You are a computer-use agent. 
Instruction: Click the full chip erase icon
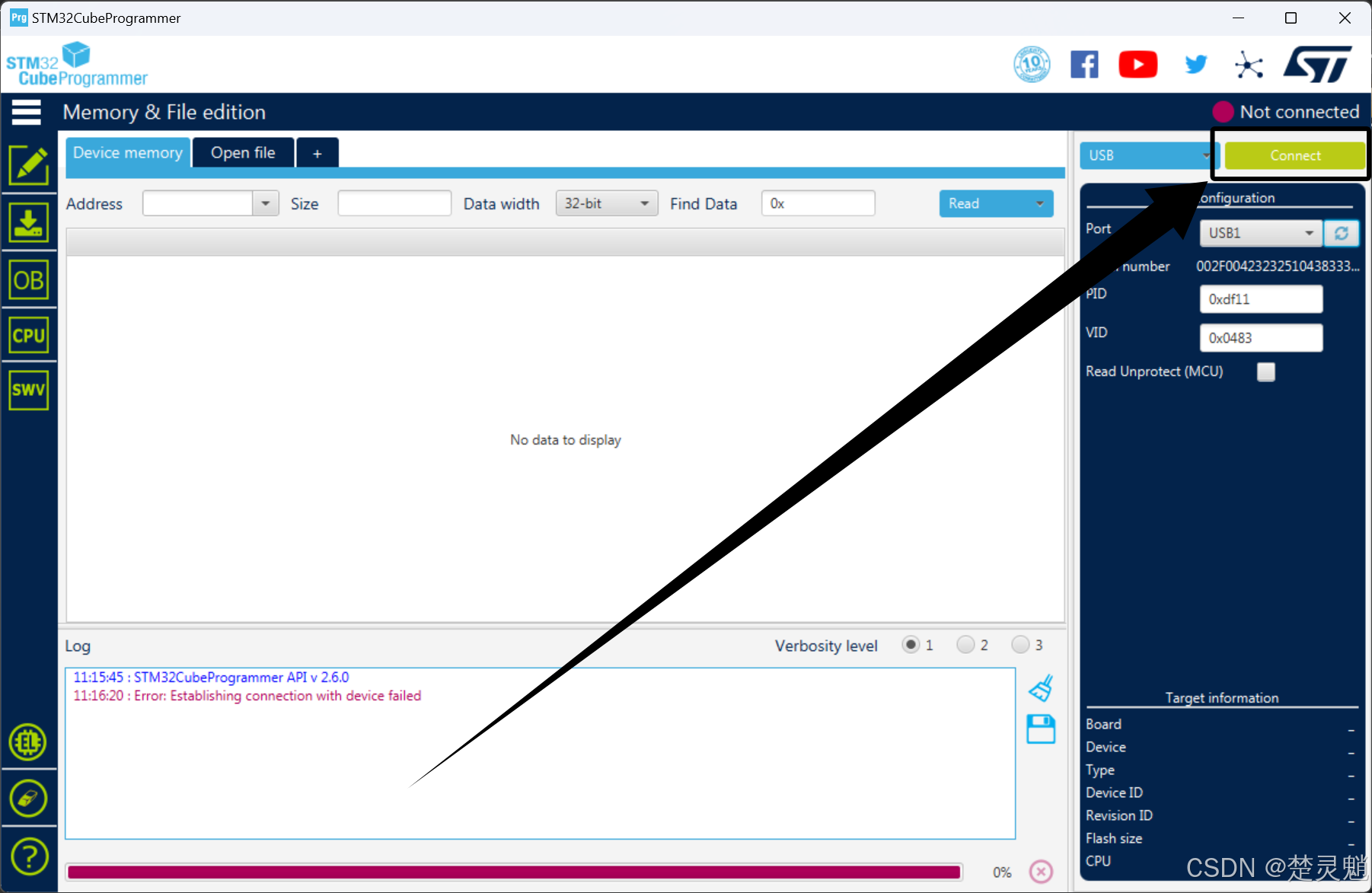[x=28, y=799]
